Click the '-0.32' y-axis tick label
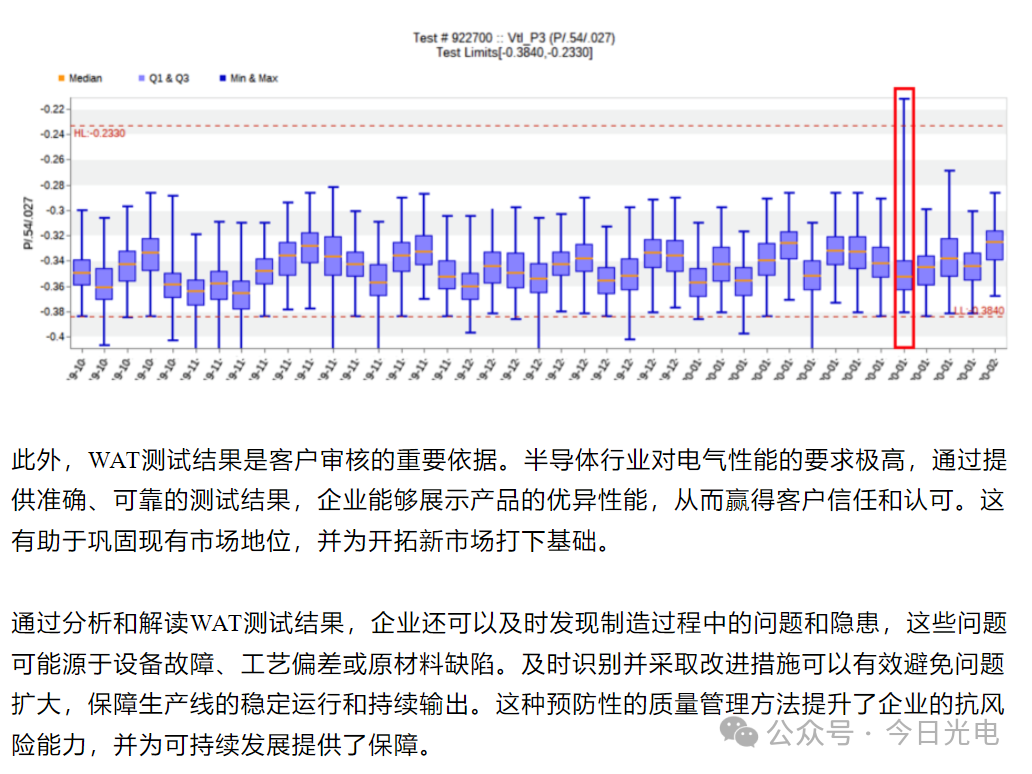 (x=52, y=236)
